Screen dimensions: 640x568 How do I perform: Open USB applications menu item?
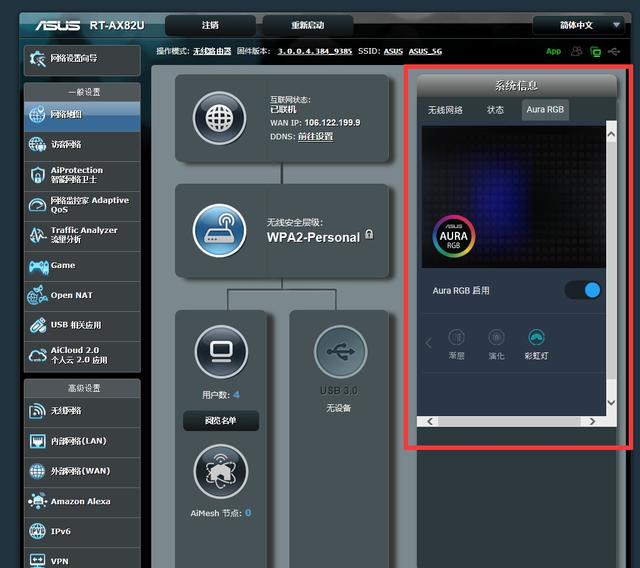[x=82, y=326]
